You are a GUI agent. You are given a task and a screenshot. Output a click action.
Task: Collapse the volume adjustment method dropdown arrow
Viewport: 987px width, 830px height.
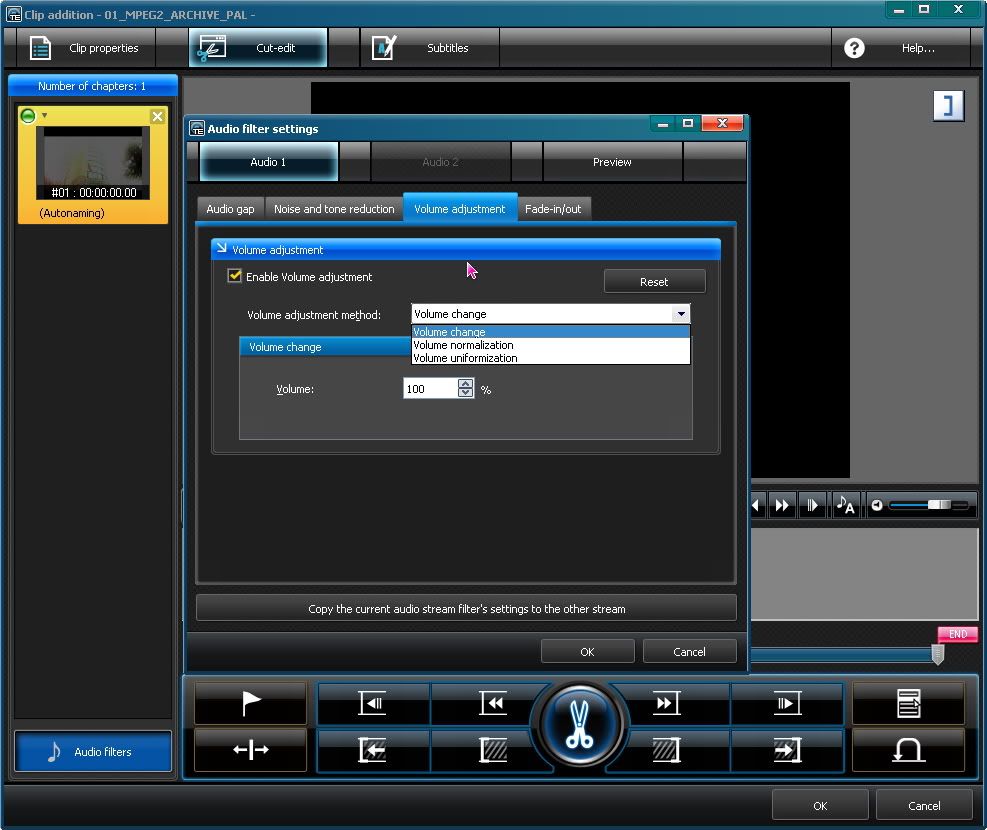coord(681,314)
